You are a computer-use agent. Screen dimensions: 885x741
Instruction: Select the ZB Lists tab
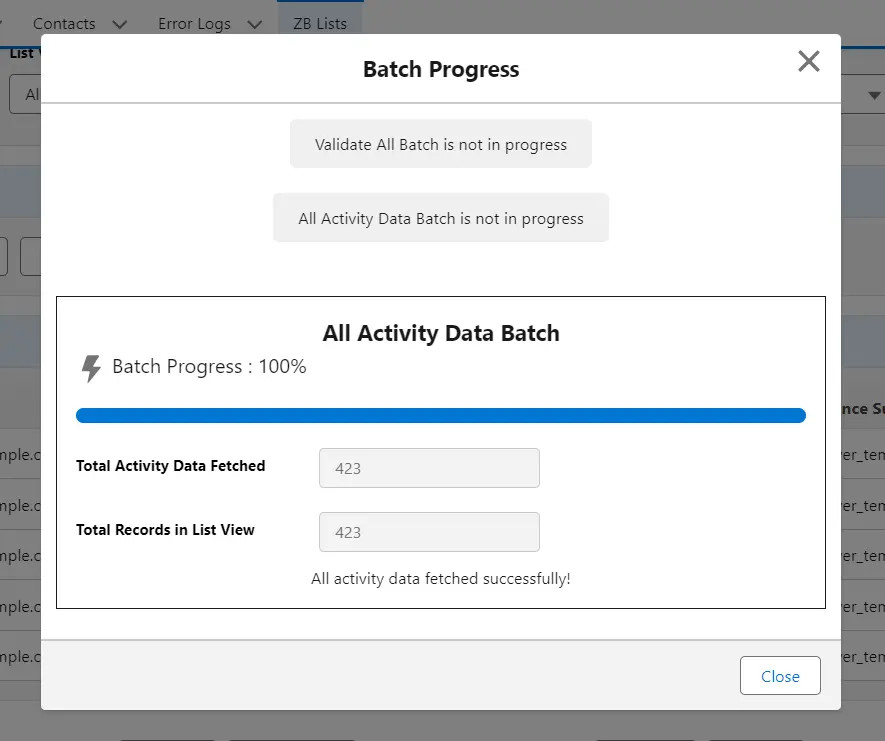coord(320,23)
